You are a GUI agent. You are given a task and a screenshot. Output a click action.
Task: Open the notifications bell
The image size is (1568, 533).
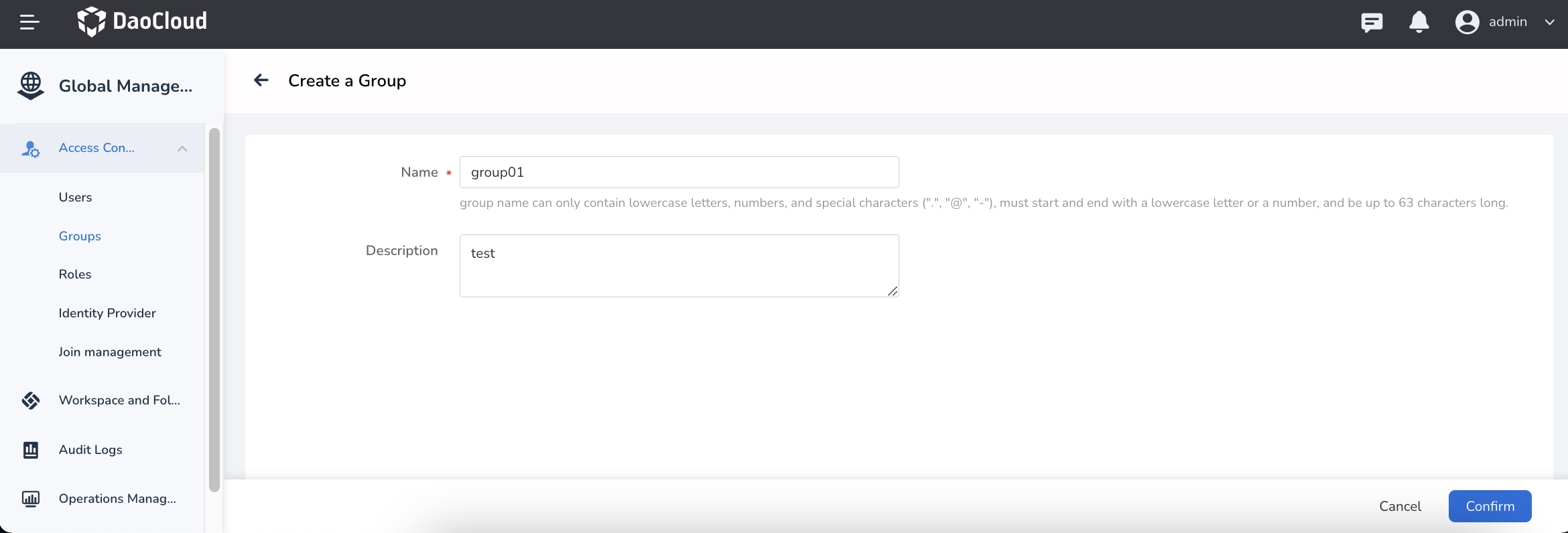click(1419, 22)
